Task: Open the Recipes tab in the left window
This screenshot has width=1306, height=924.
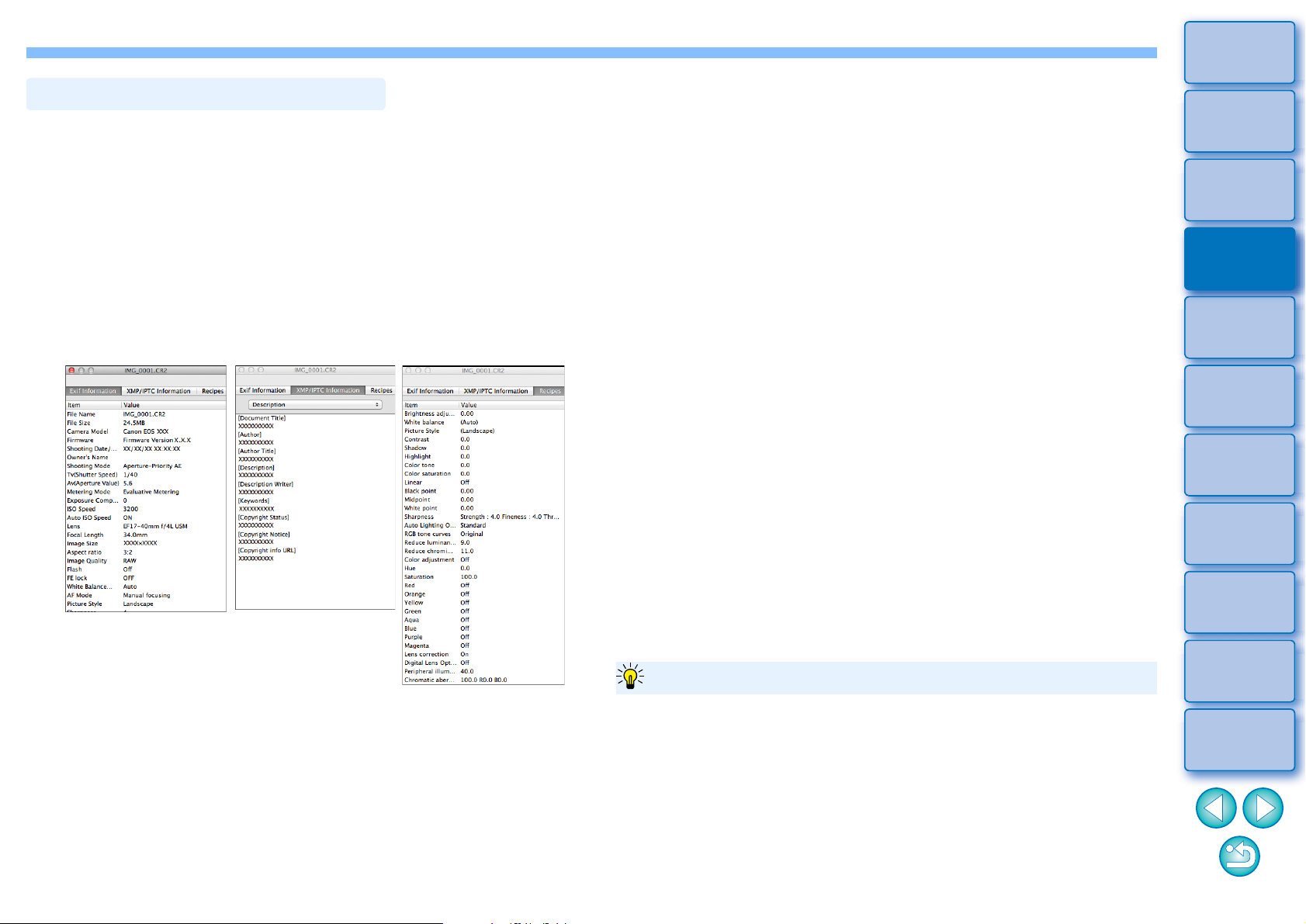Action: click(x=213, y=391)
